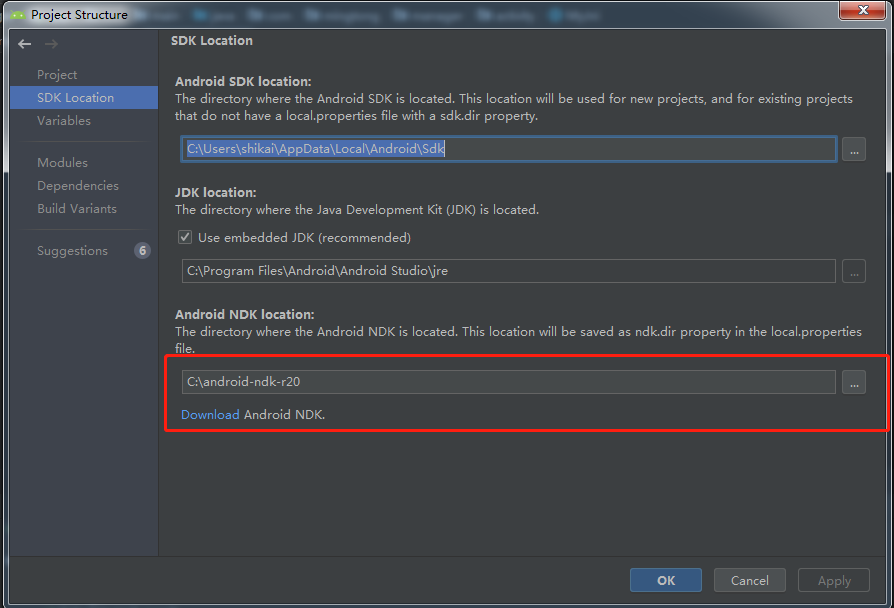Browse for the Android SDK folder
Screen dimensions: 894x608
855,148
